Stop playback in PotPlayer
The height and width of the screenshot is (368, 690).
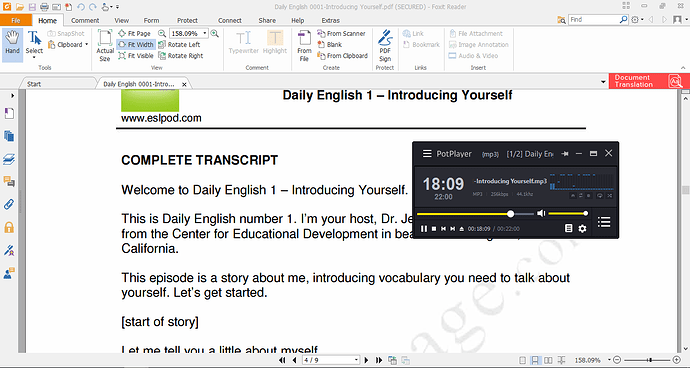tap(434, 229)
